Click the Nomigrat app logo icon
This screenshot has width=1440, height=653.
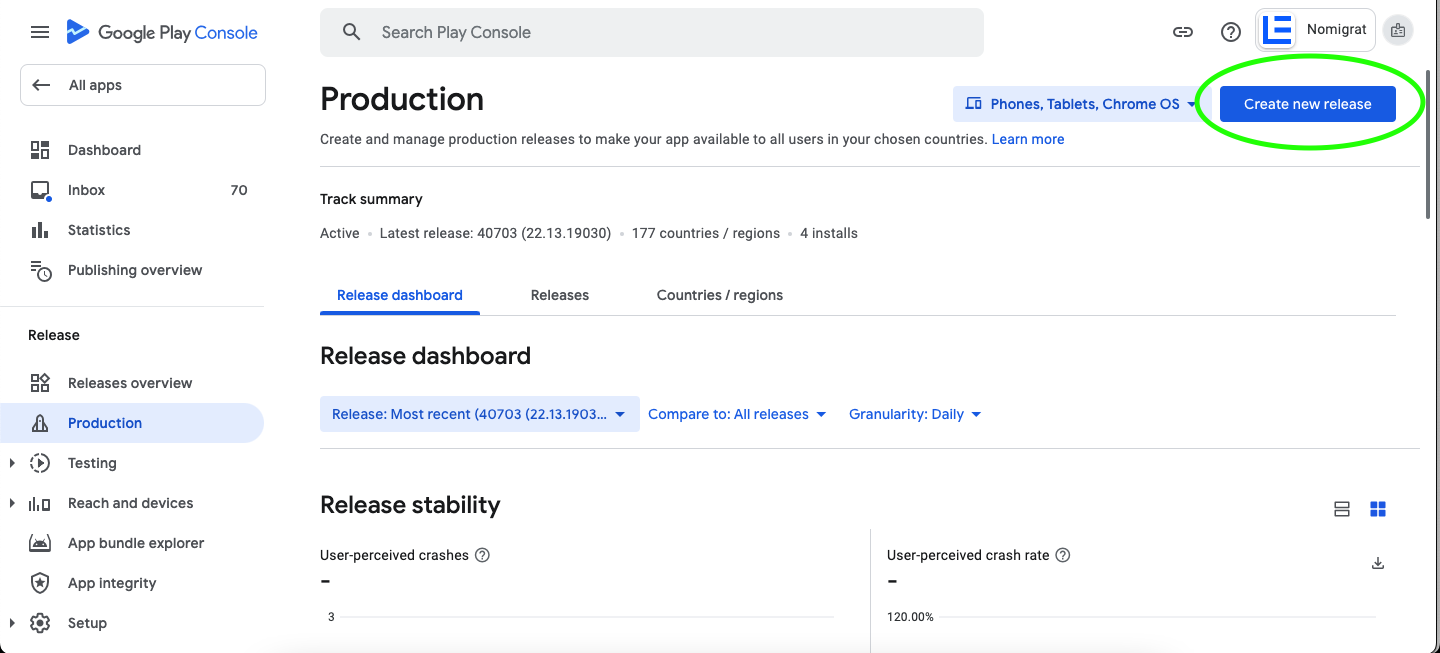[1278, 30]
